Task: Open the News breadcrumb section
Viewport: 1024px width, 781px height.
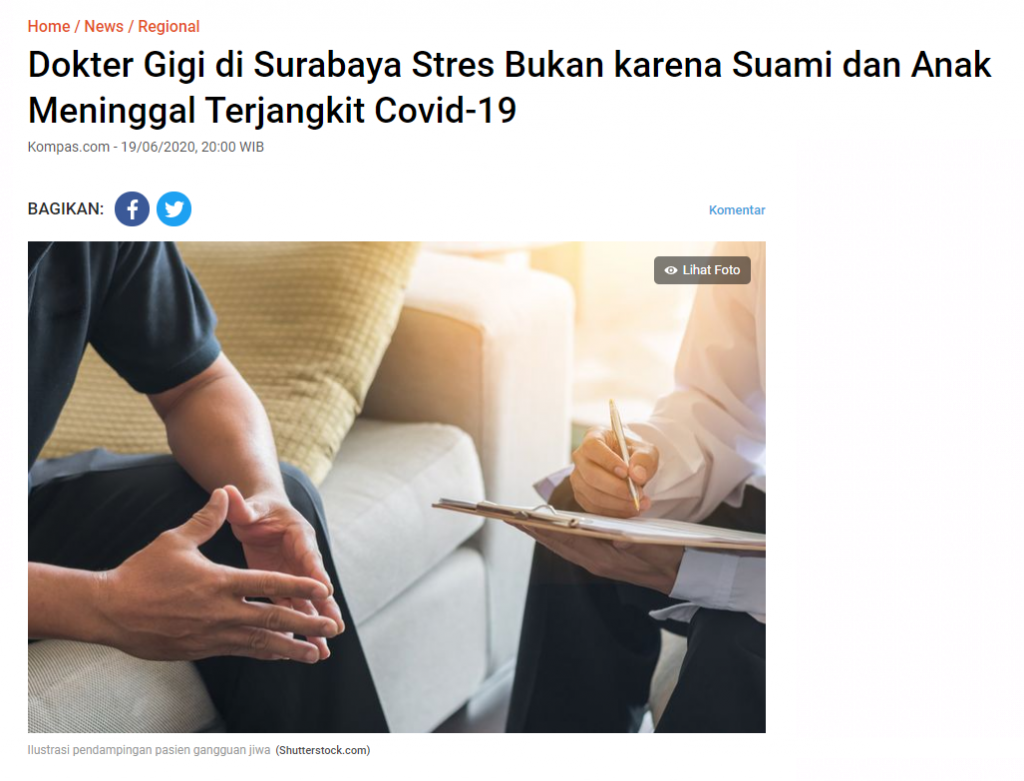Action: 104,27
